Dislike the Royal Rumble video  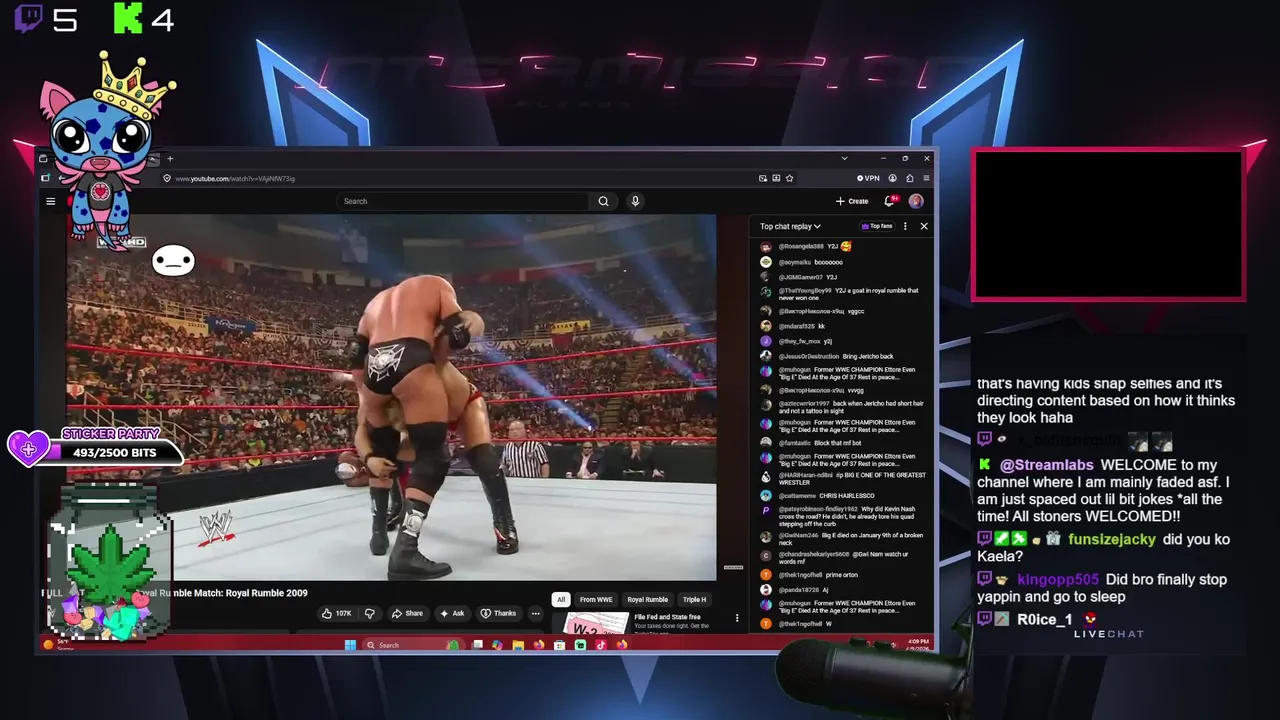point(369,613)
